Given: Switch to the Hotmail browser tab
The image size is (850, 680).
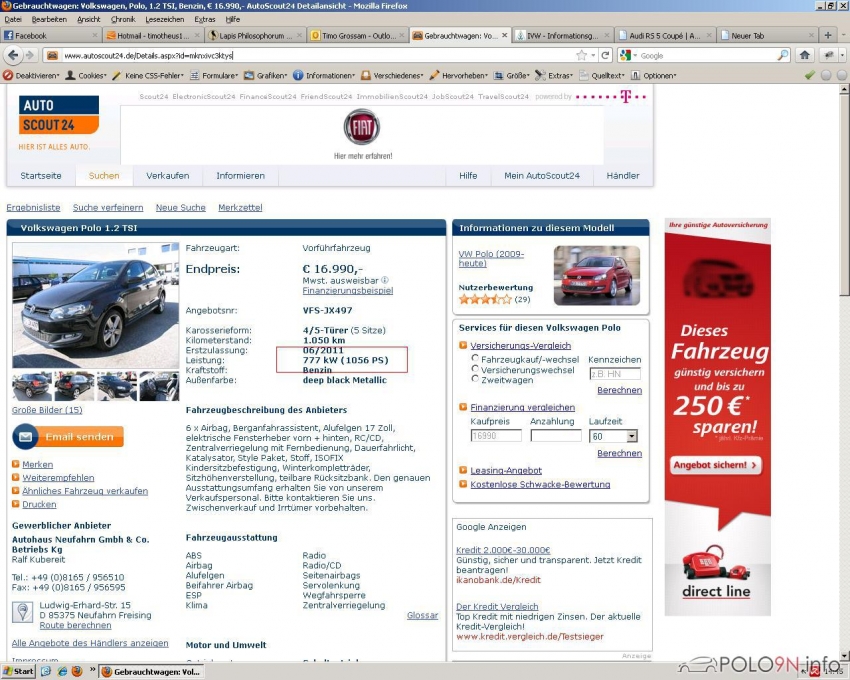Looking at the screenshot, I should tap(153, 35).
